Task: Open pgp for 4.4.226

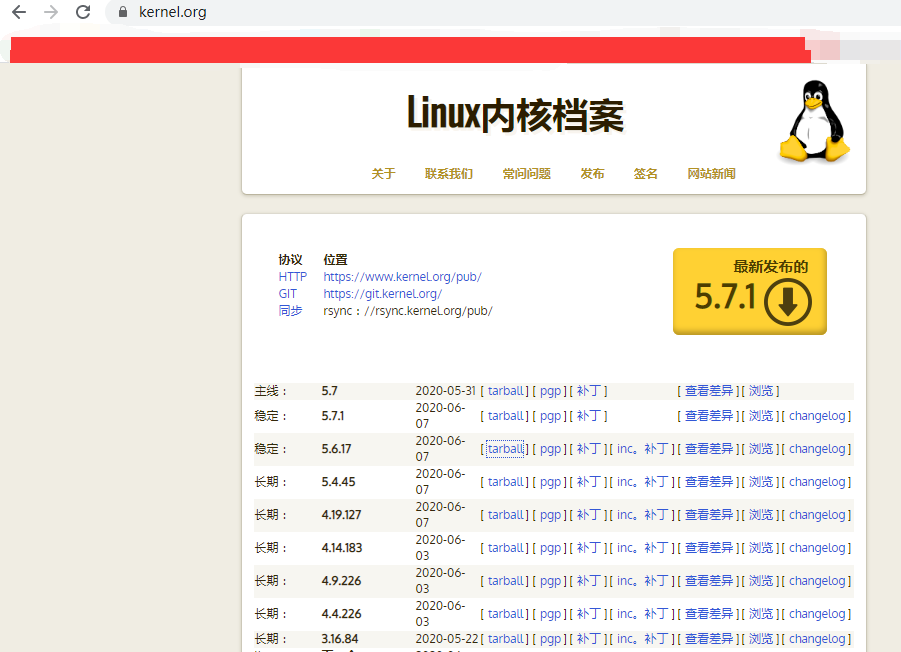Action: [x=550, y=615]
